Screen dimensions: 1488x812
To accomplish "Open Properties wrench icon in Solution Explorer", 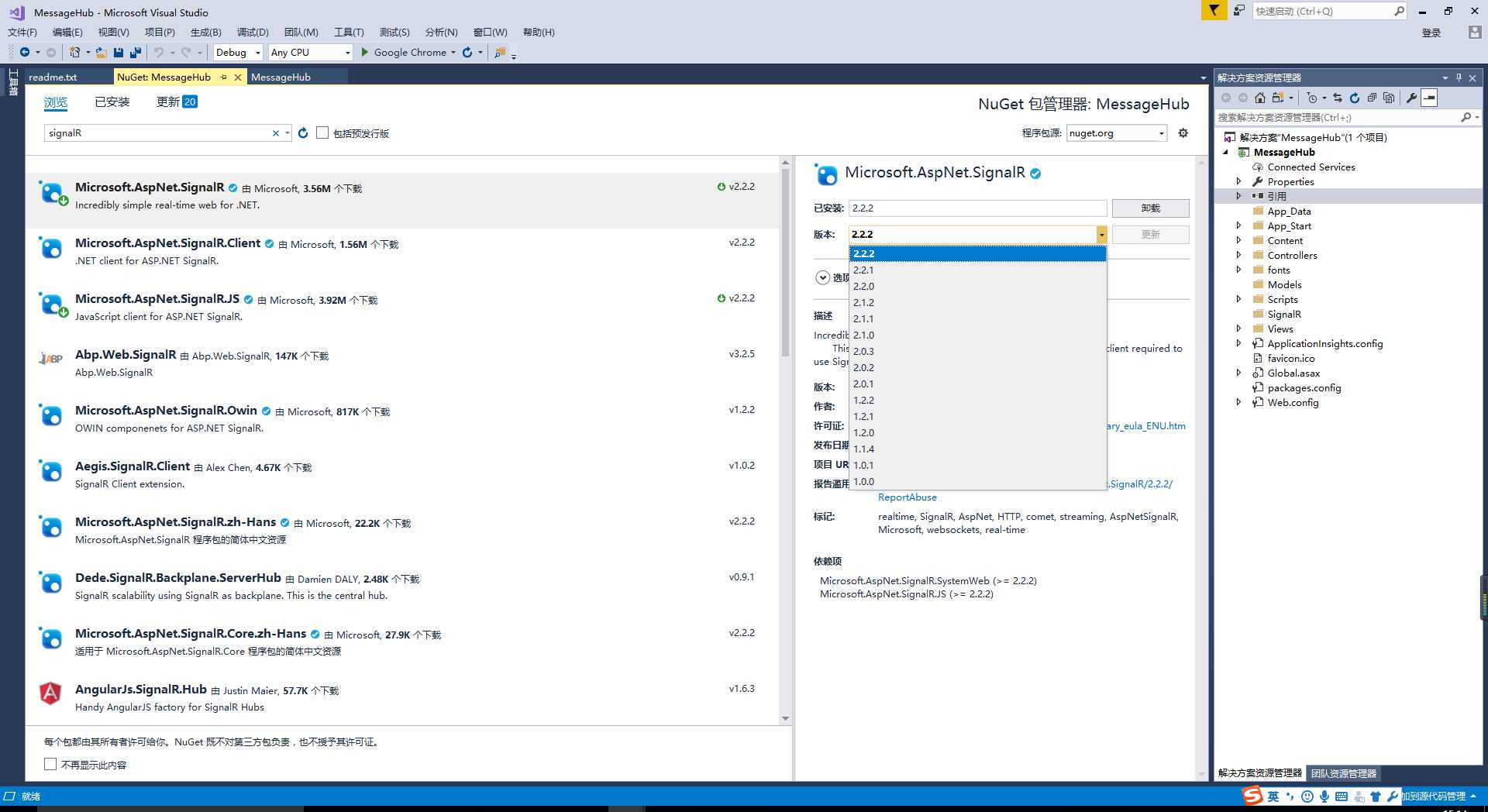I will pyautogui.click(x=1411, y=98).
